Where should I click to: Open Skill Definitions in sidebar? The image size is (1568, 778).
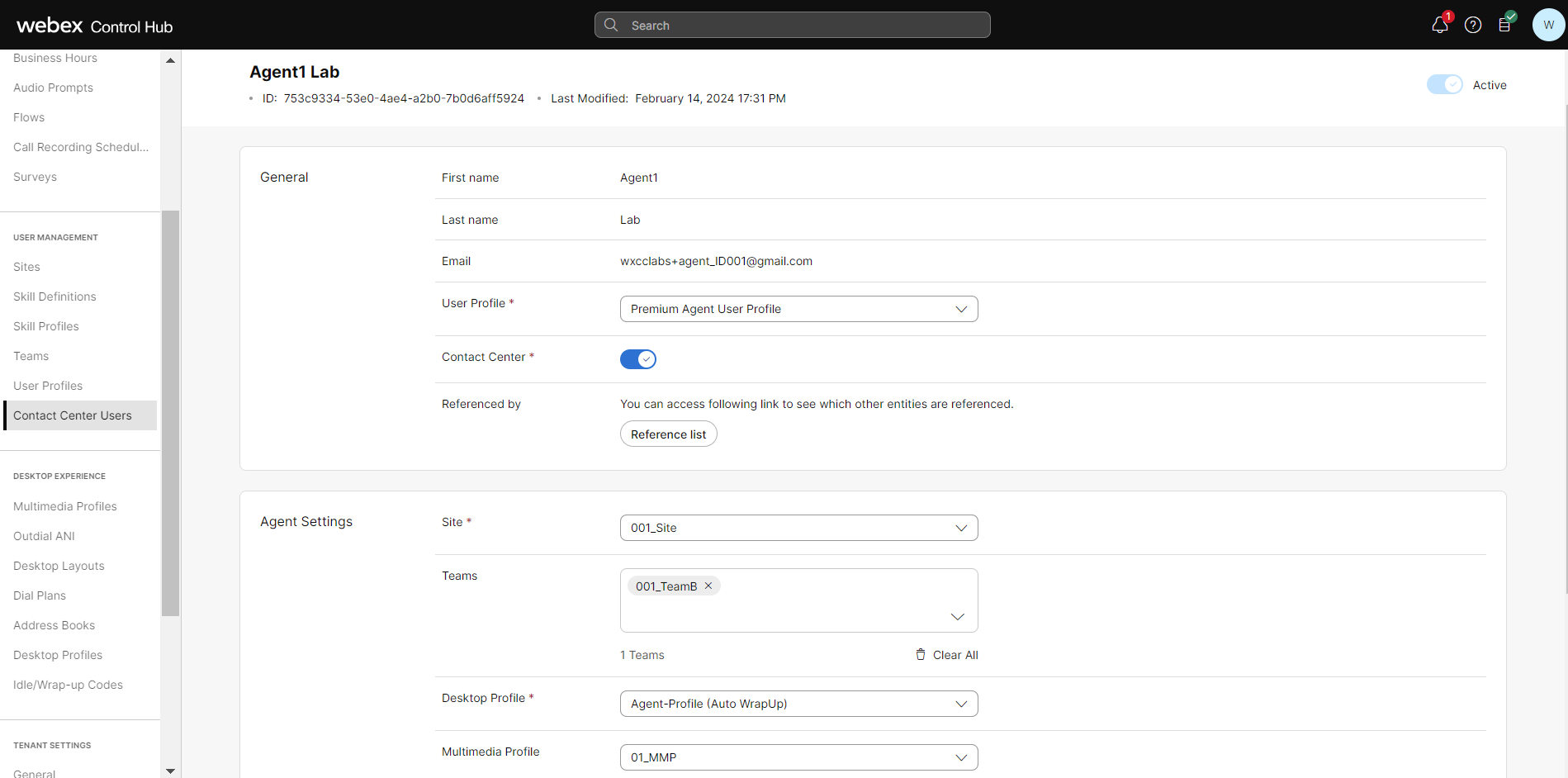[x=54, y=296]
